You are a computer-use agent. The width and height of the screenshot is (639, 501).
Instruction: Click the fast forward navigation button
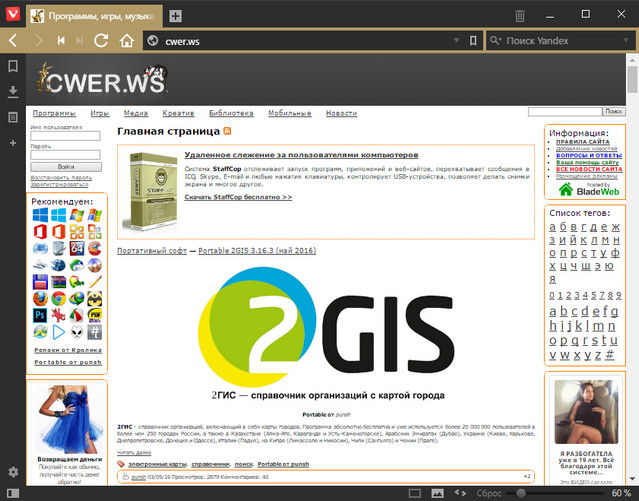[x=79, y=40]
